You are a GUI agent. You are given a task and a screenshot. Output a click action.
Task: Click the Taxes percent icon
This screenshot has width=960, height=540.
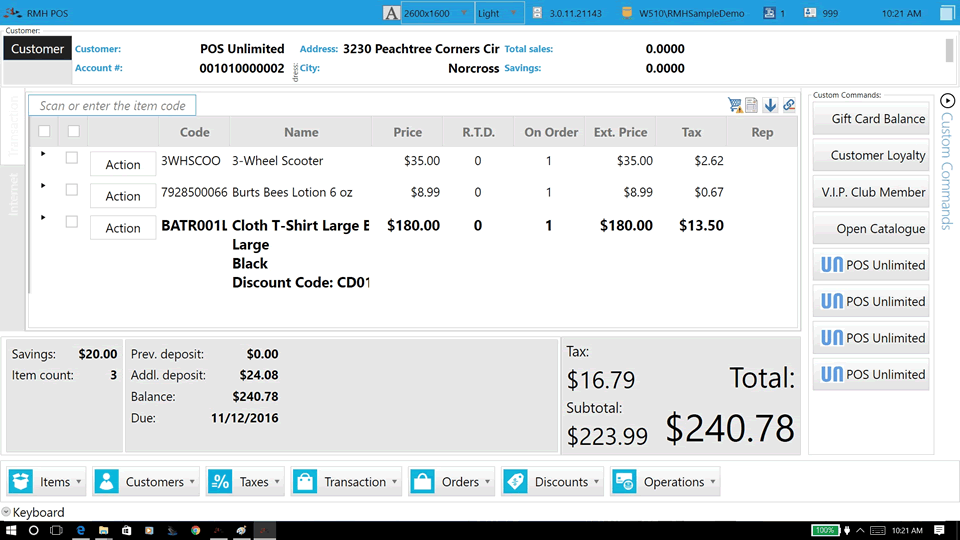point(220,482)
